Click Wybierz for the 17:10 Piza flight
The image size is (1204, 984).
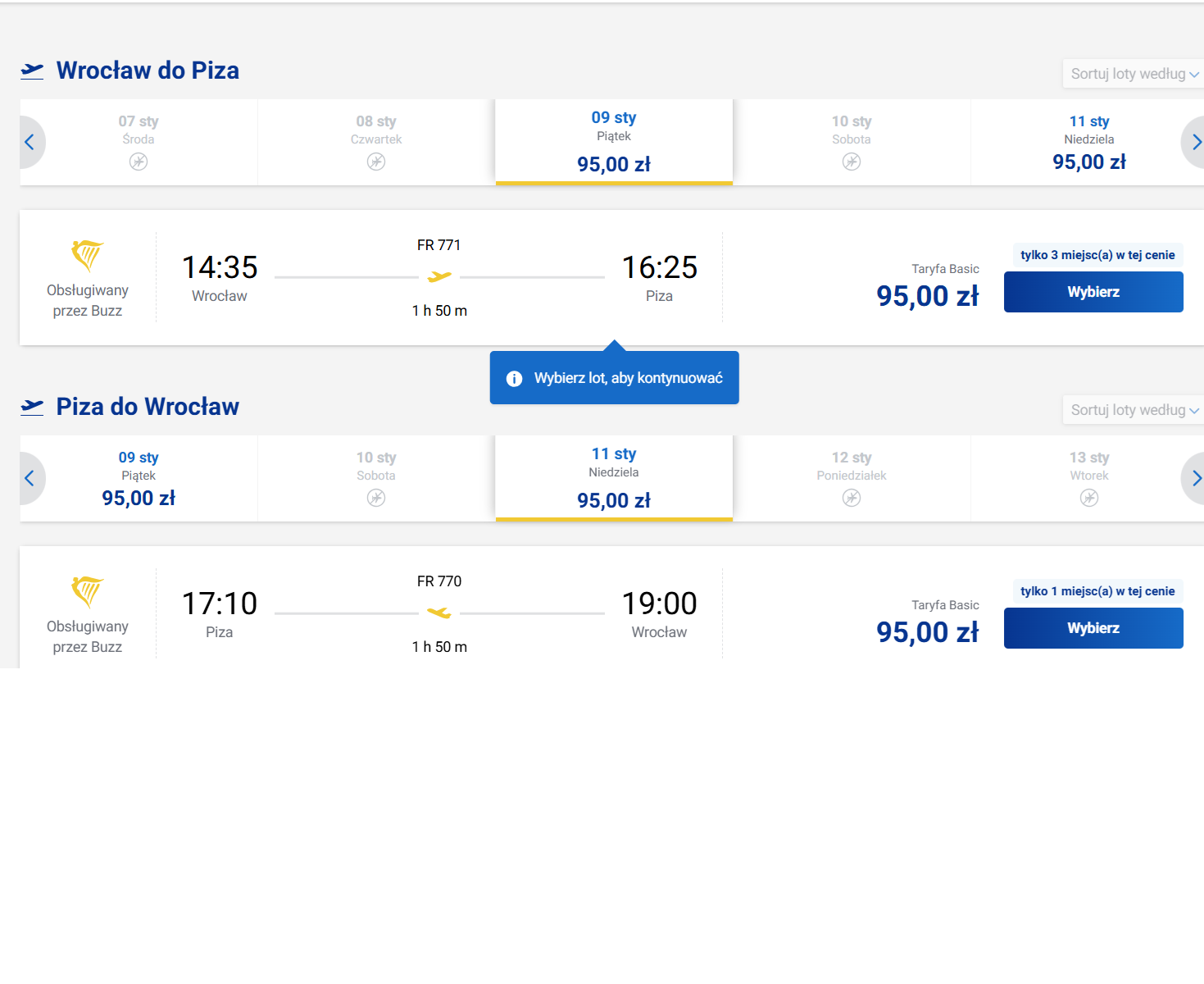click(x=1093, y=628)
